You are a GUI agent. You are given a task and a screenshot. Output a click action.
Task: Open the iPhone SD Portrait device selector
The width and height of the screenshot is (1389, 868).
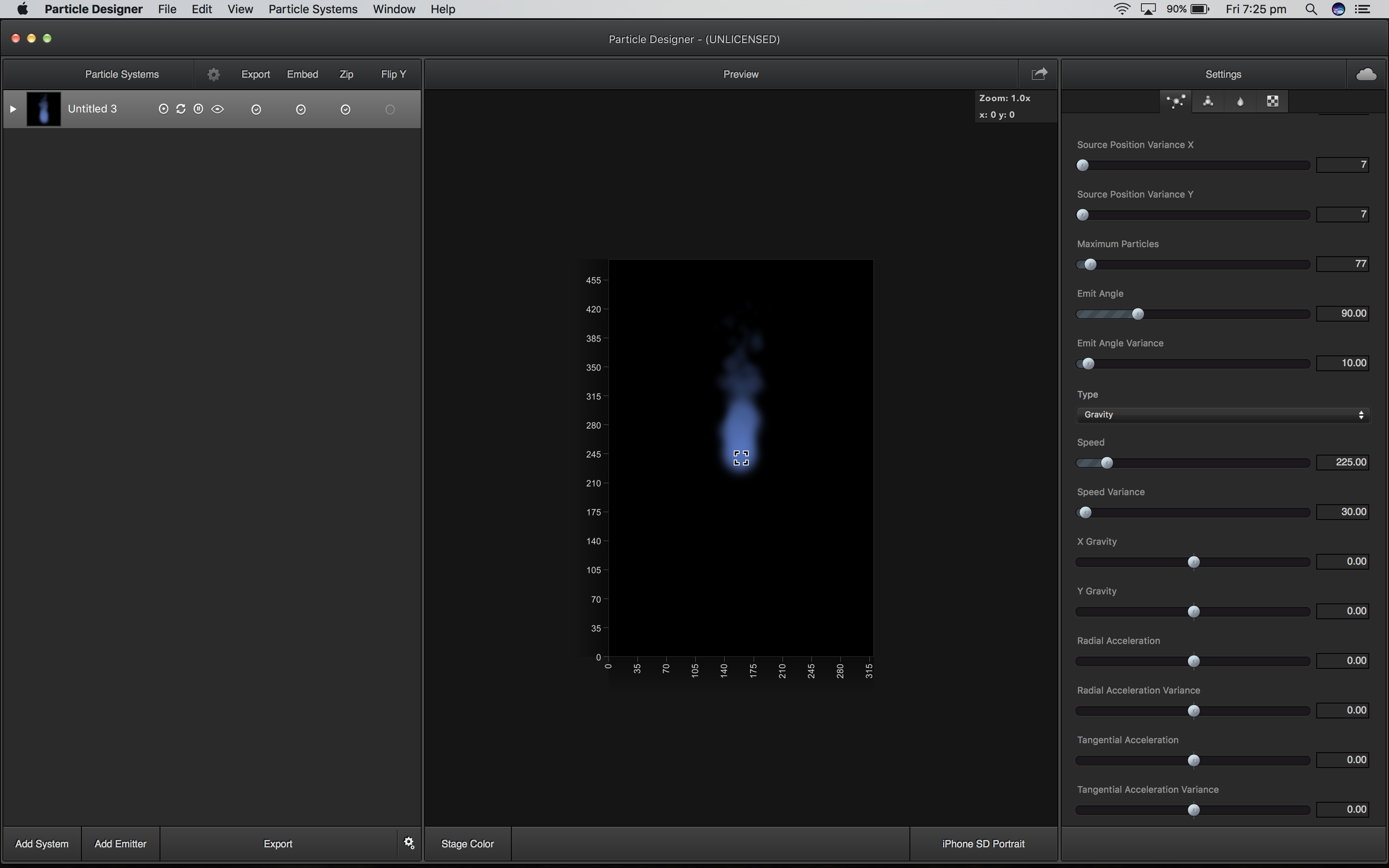(x=983, y=844)
